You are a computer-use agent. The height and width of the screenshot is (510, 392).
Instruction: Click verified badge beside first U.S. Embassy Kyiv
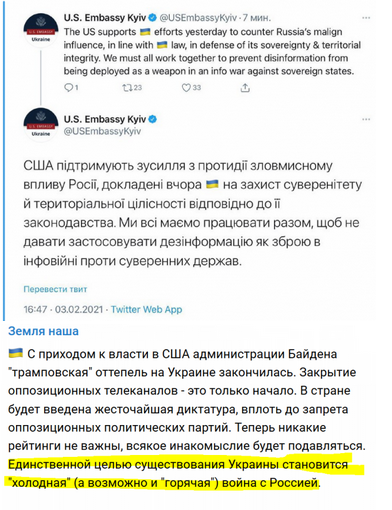click(x=152, y=17)
